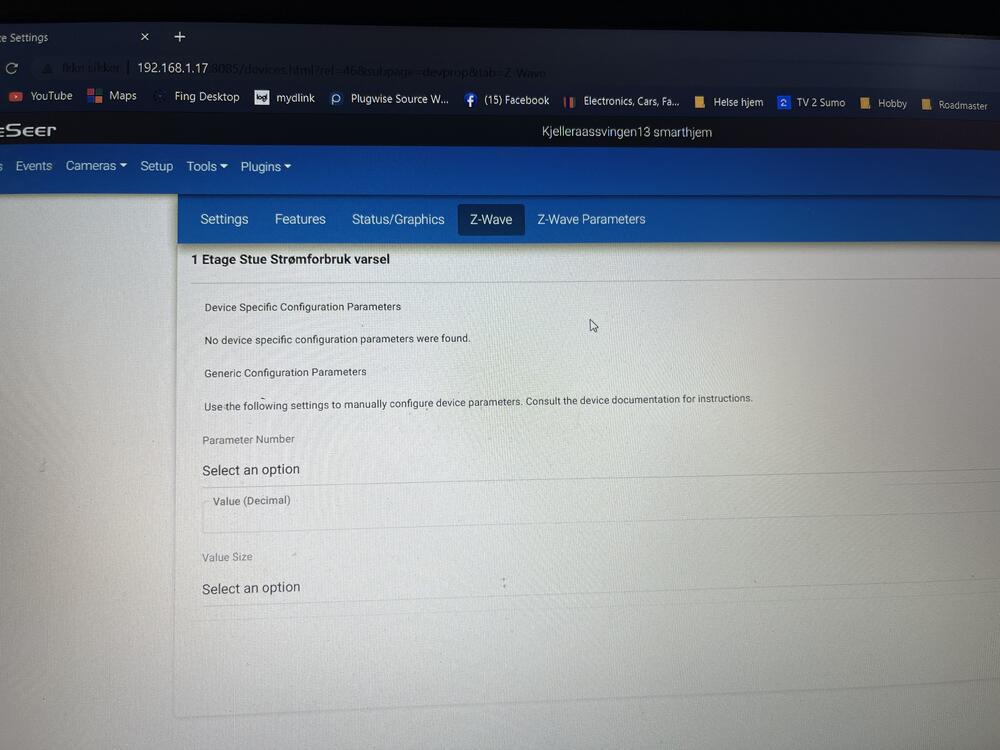Click the 'No device specific configuration parameters' message
The height and width of the screenshot is (750, 1000).
coord(337,339)
